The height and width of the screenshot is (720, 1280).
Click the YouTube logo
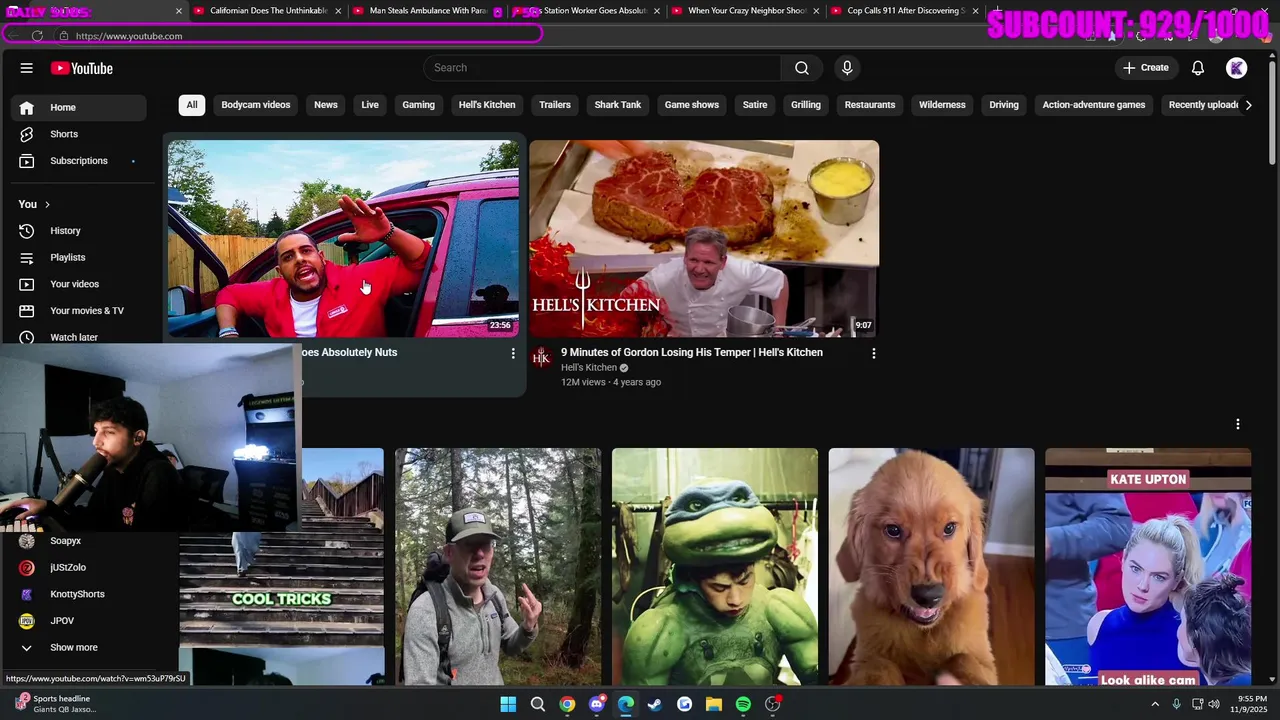(82, 68)
